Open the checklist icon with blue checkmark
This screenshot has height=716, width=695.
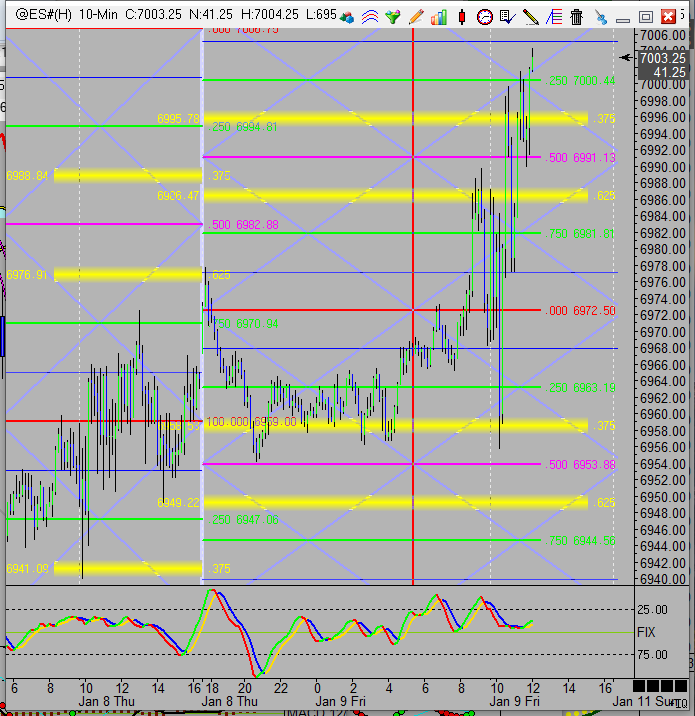click(x=507, y=17)
